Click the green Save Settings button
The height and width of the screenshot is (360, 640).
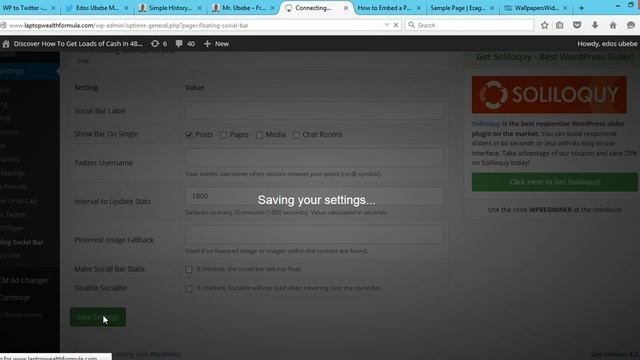point(98,317)
